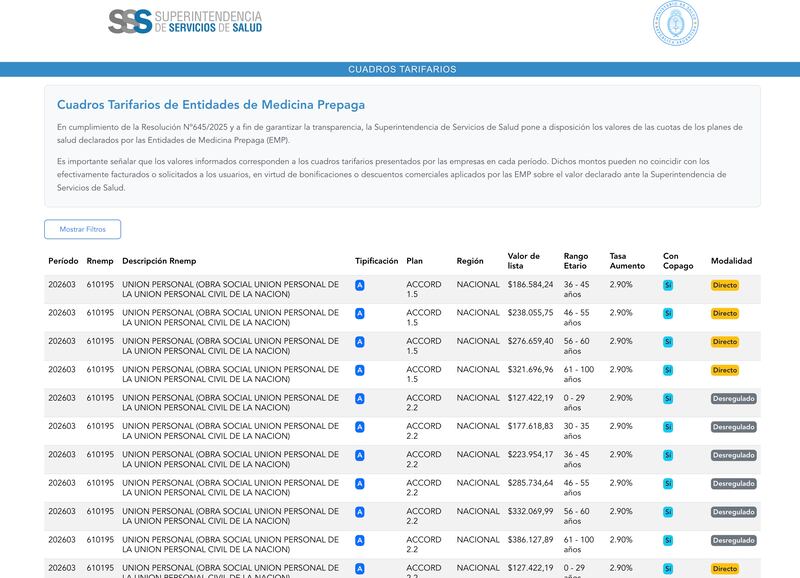The image size is (800, 578).
Task: Select the row with value $177.618,83
Action: (x=403, y=431)
